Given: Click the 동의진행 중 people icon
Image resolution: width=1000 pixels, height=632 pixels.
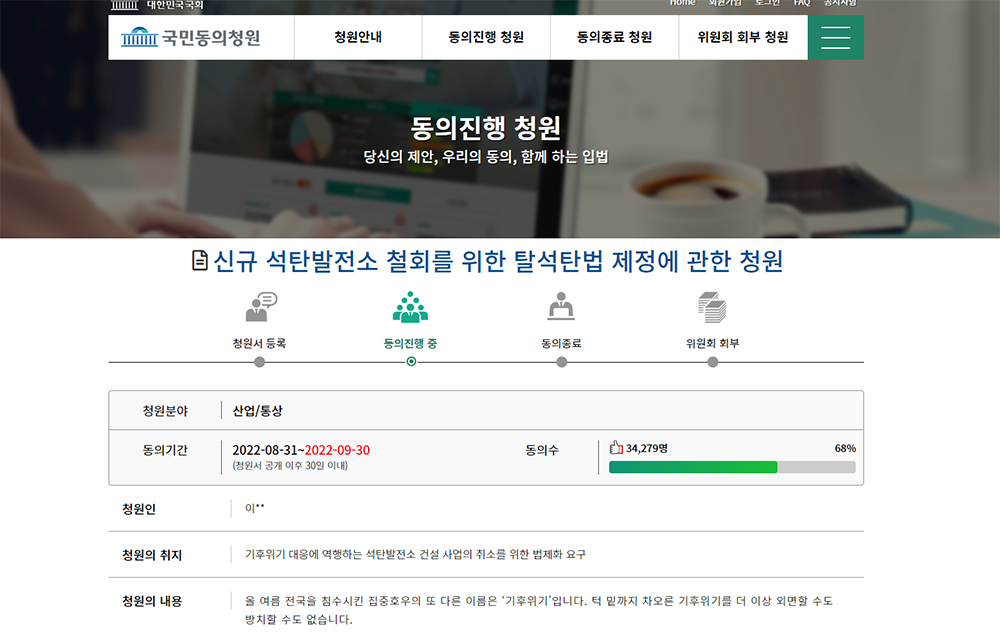Looking at the screenshot, I should point(410,307).
